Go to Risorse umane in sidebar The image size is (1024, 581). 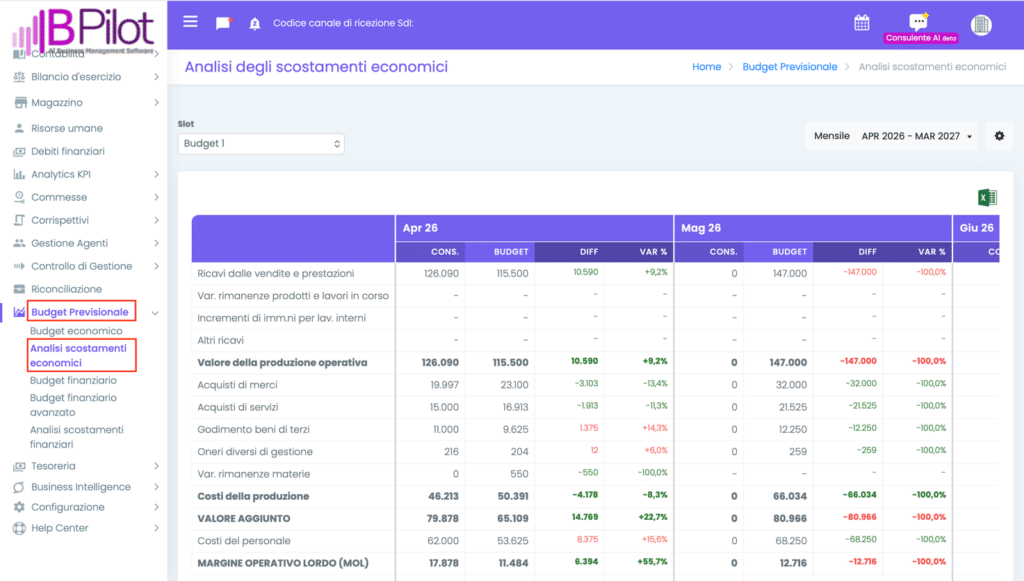coord(66,129)
